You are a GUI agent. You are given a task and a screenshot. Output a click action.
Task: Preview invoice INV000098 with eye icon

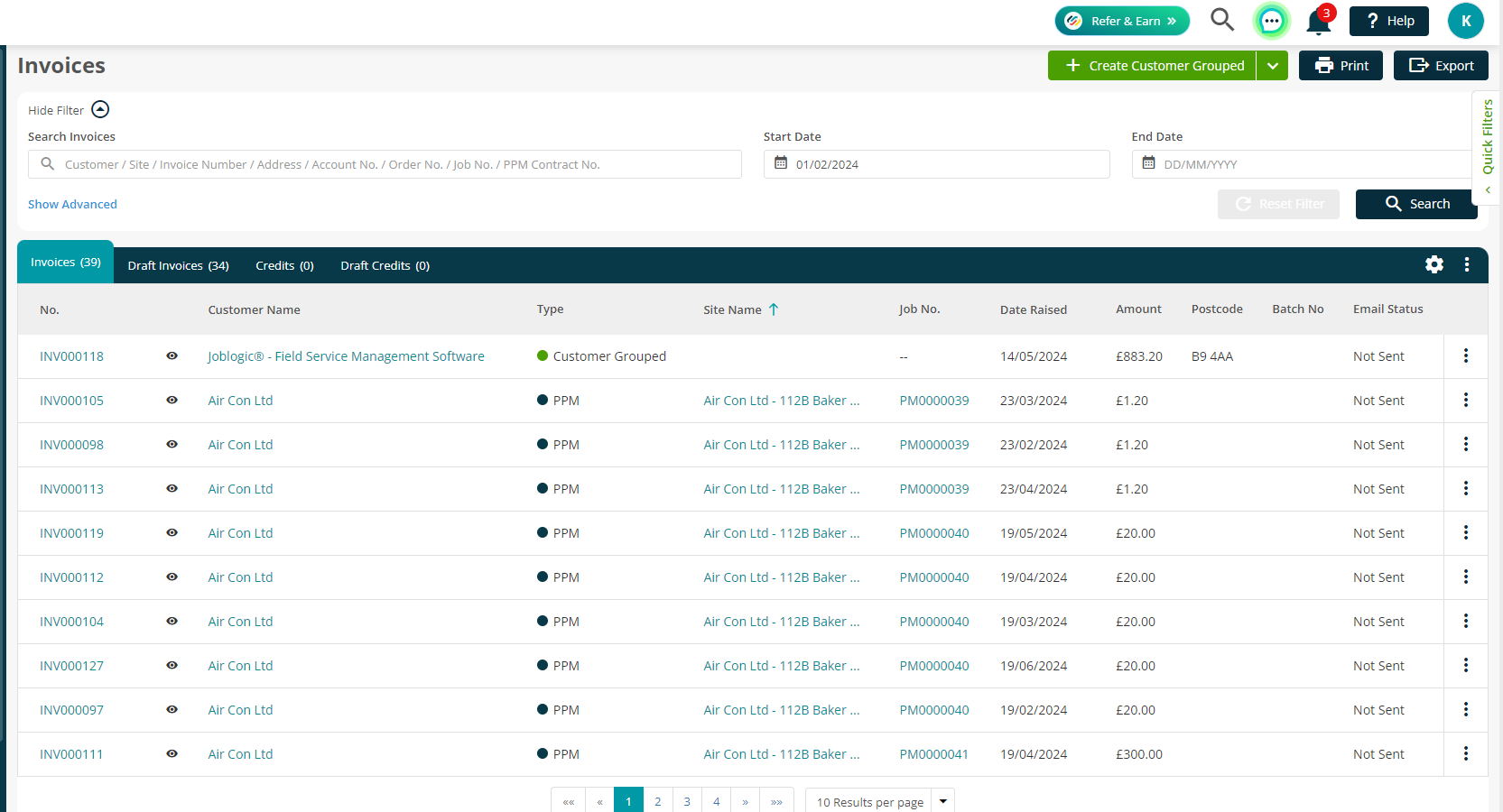click(x=172, y=444)
